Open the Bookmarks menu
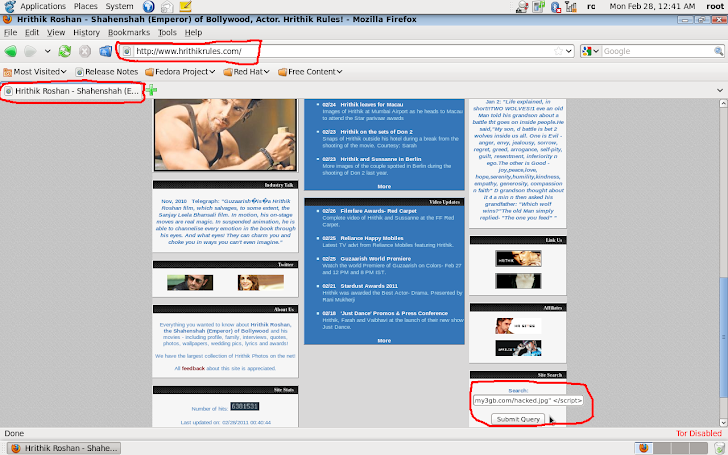728x455 pixels. coord(129,32)
